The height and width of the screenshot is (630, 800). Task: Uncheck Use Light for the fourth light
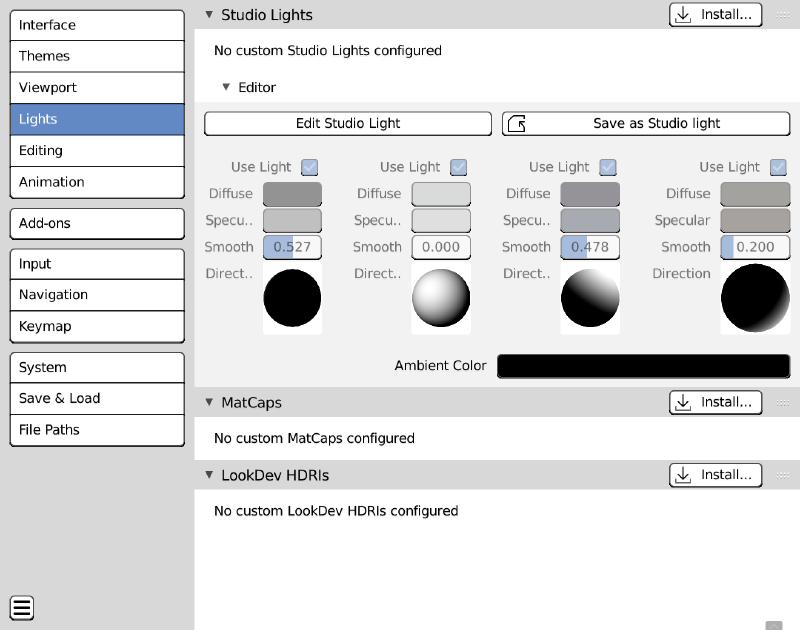pos(778,167)
